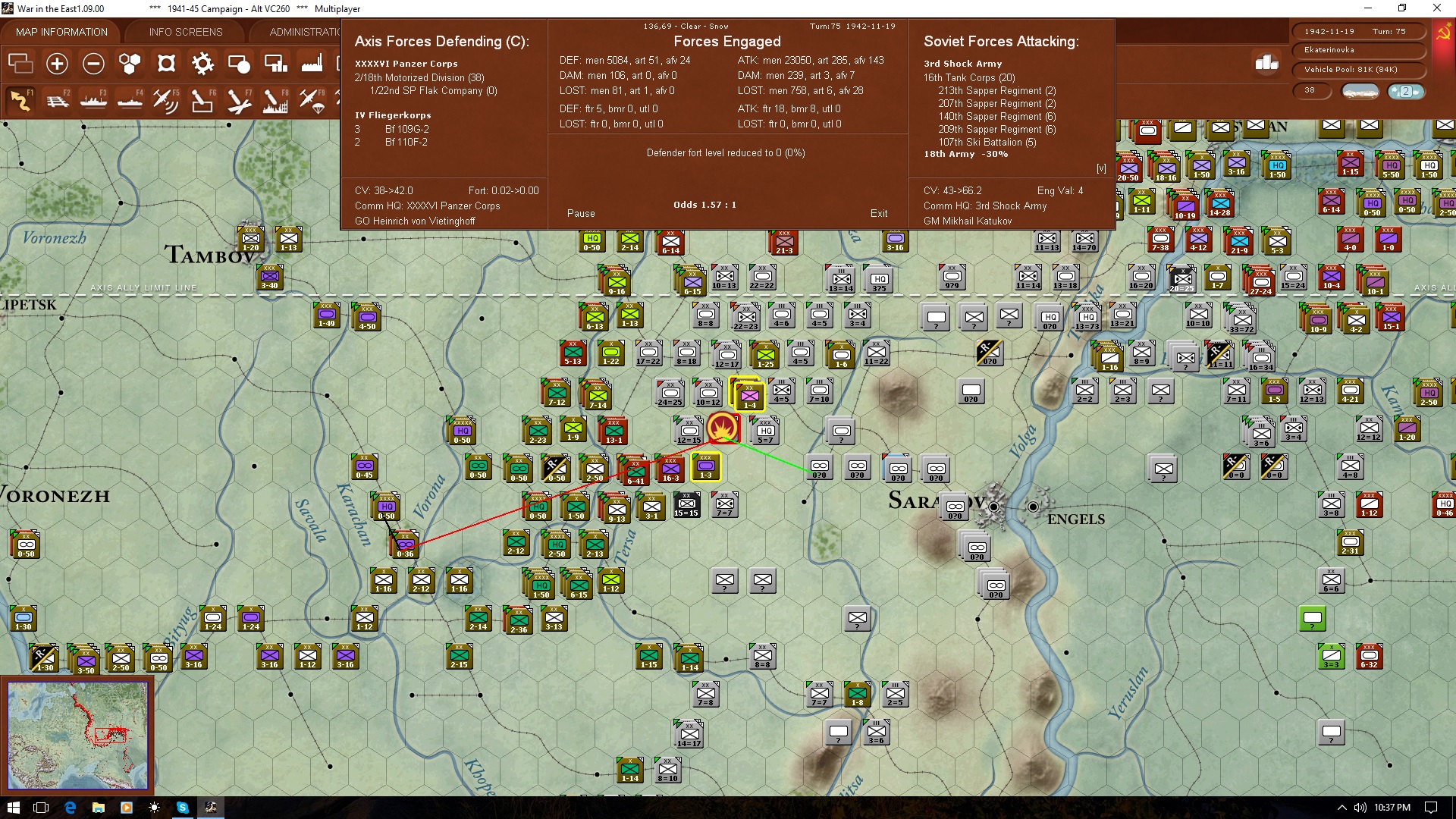Image resolution: width=1456 pixels, height=819 pixels.
Task: Zoom out with the minus circle icon
Action: pos(93,64)
